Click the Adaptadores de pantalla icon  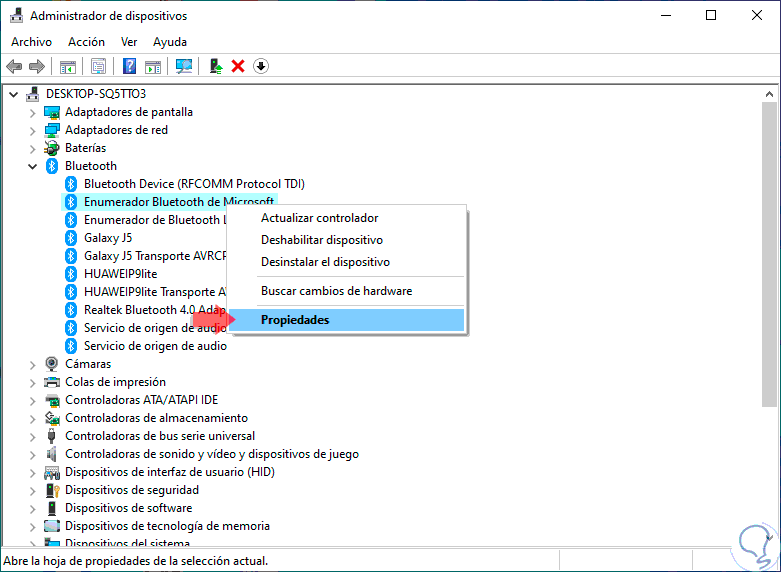52,112
